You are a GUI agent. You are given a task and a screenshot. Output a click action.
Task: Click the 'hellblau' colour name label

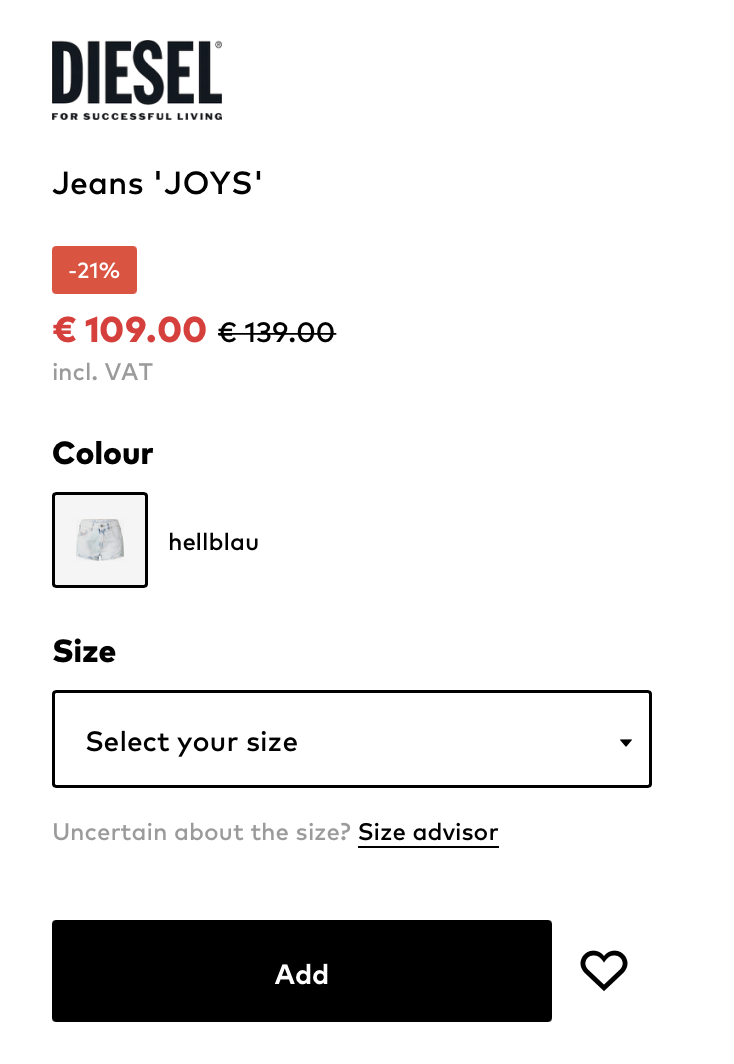[214, 542]
